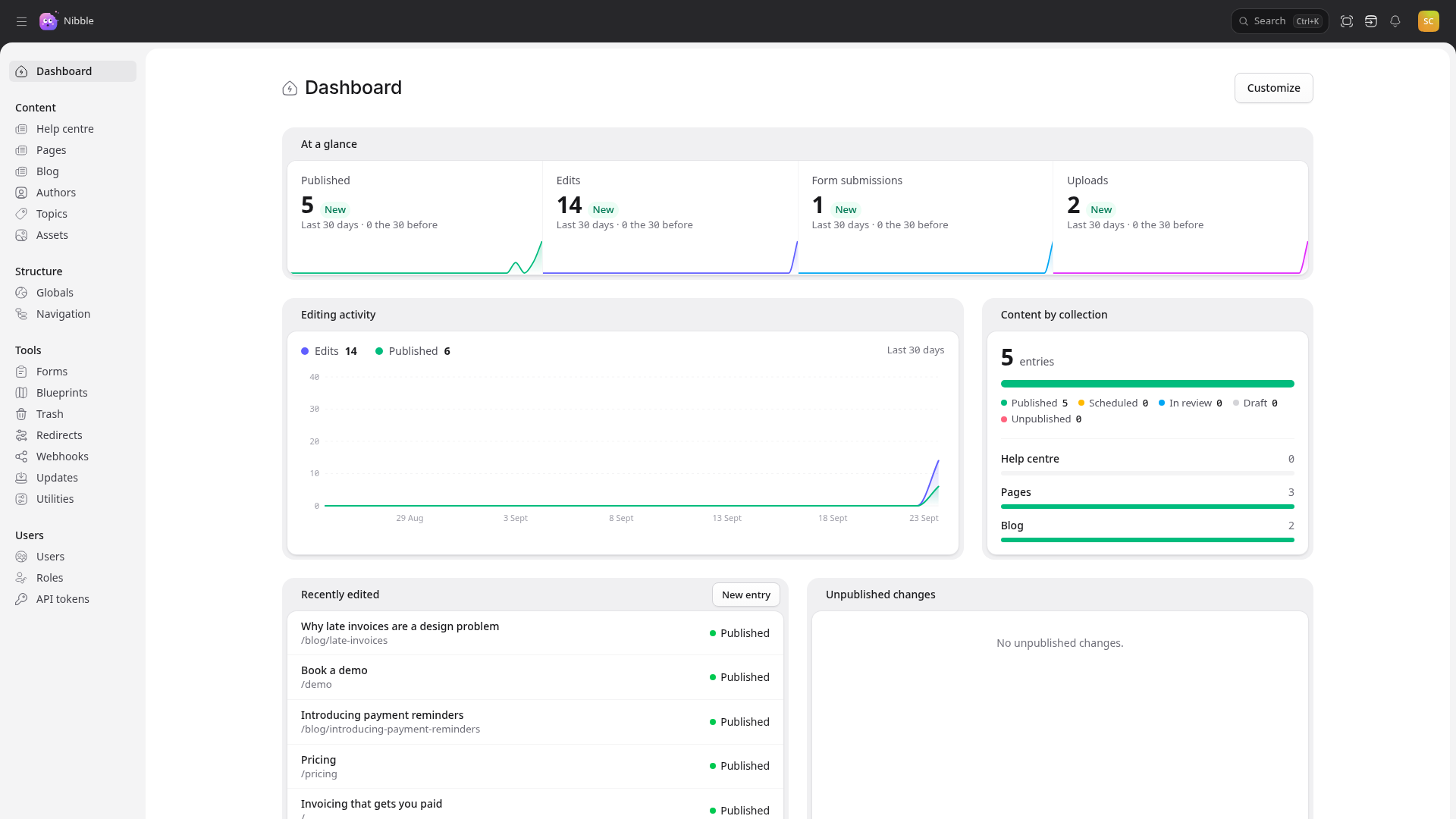Click the API tokens key icon
Viewport: 1456px width, 819px height.
coord(21,599)
